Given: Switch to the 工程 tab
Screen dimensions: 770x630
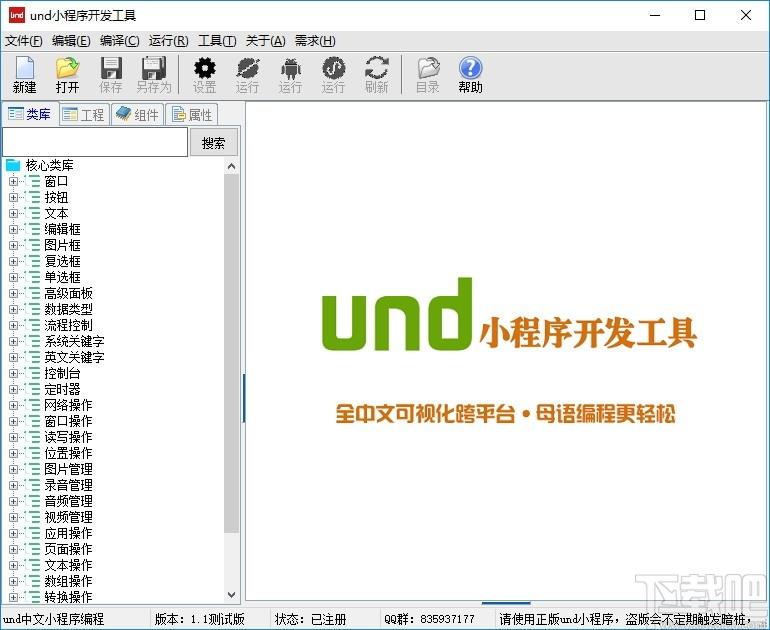Looking at the screenshot, I should pos(84,115).
